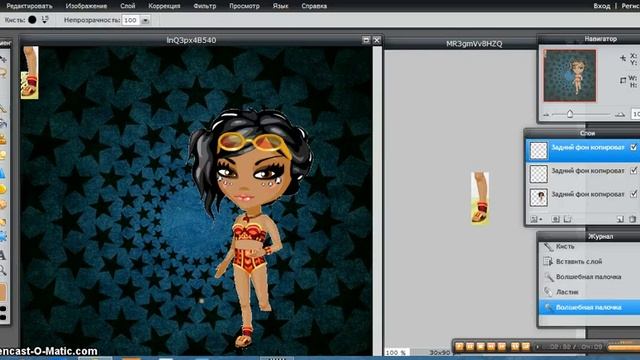640x360 pixels.
Task: Activate the MR3gmVv8HZQ document window title
Action: coord(474,44)
